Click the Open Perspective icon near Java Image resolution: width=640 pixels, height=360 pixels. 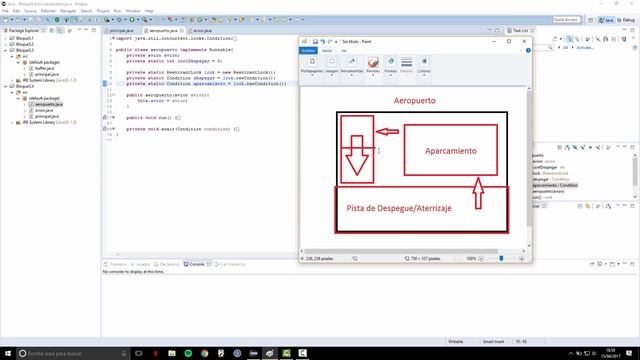pos(591,20)
